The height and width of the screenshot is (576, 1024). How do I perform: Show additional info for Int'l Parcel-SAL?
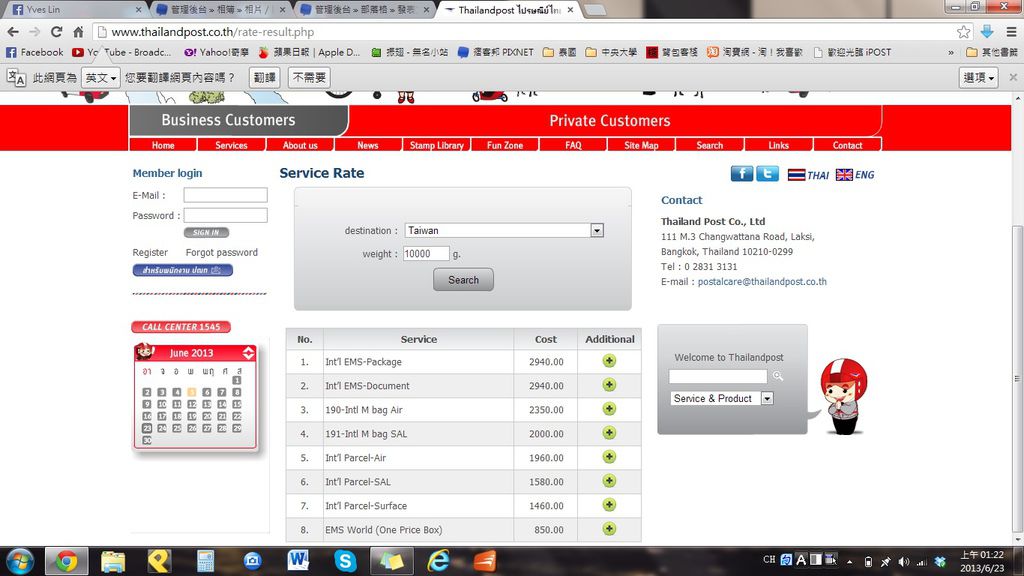(x=609, y=481)
